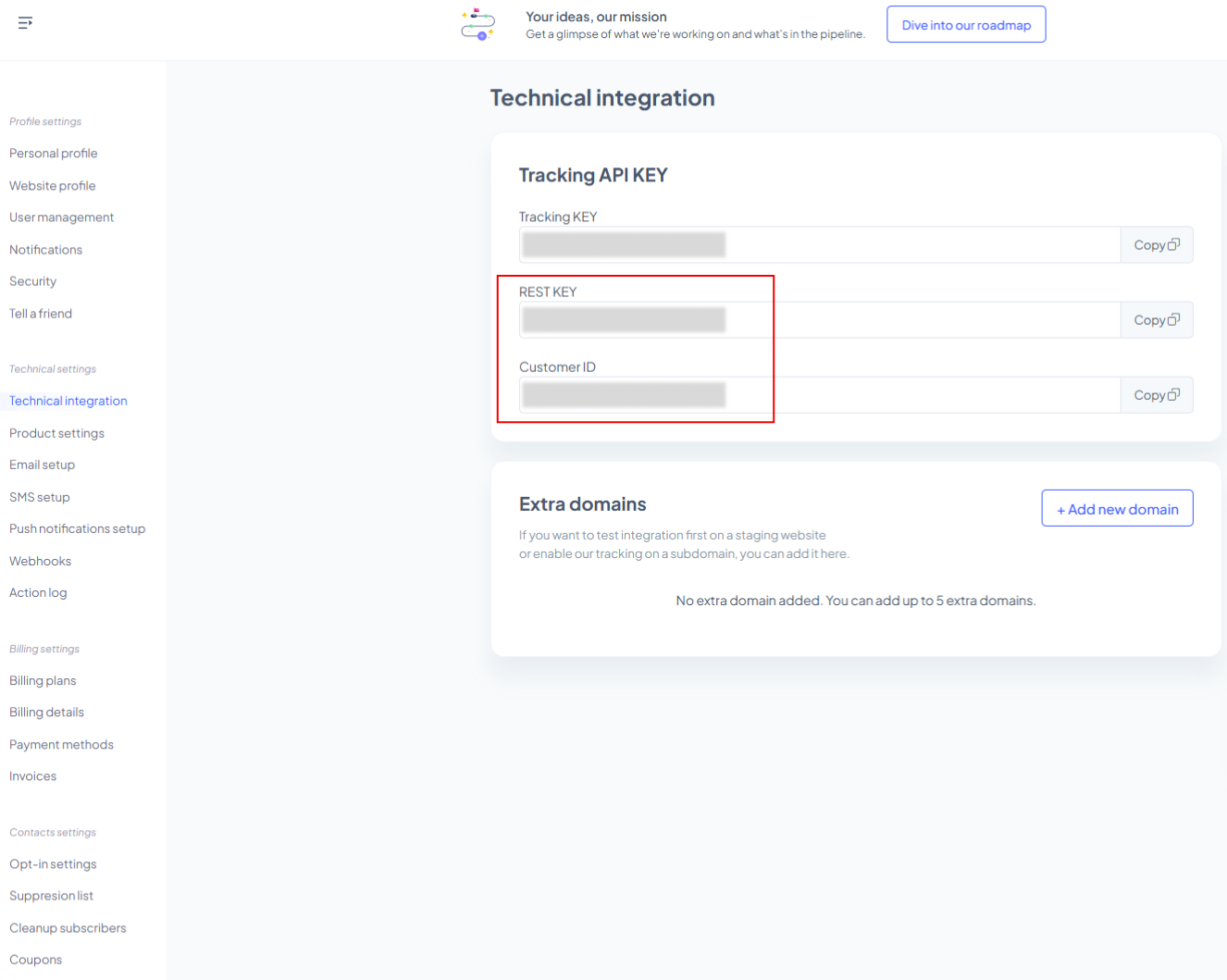Click the roadmap illustration icon in banner
Screen dimensions: 1227x980
[x=478, y=25]
